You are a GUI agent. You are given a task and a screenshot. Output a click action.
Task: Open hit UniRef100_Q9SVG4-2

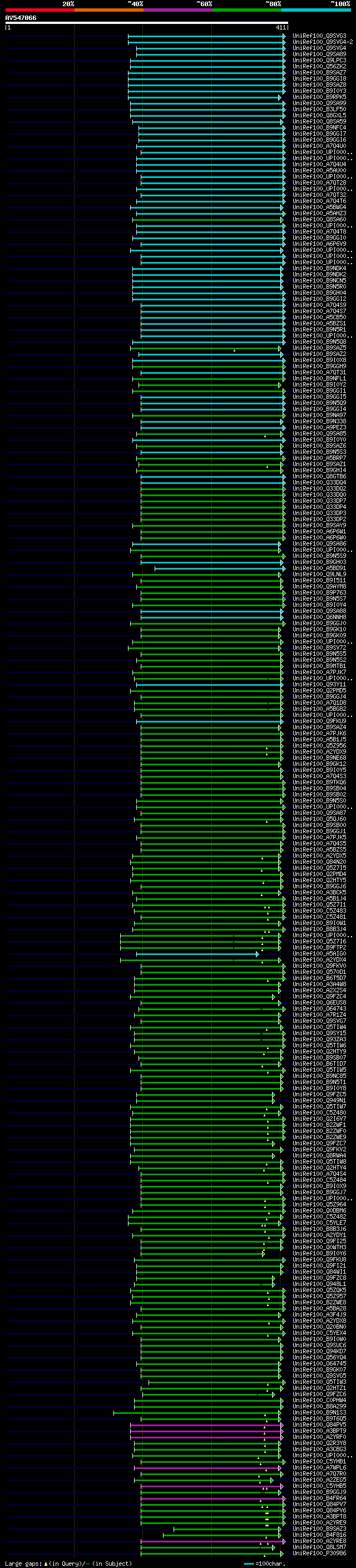point(323,42)
